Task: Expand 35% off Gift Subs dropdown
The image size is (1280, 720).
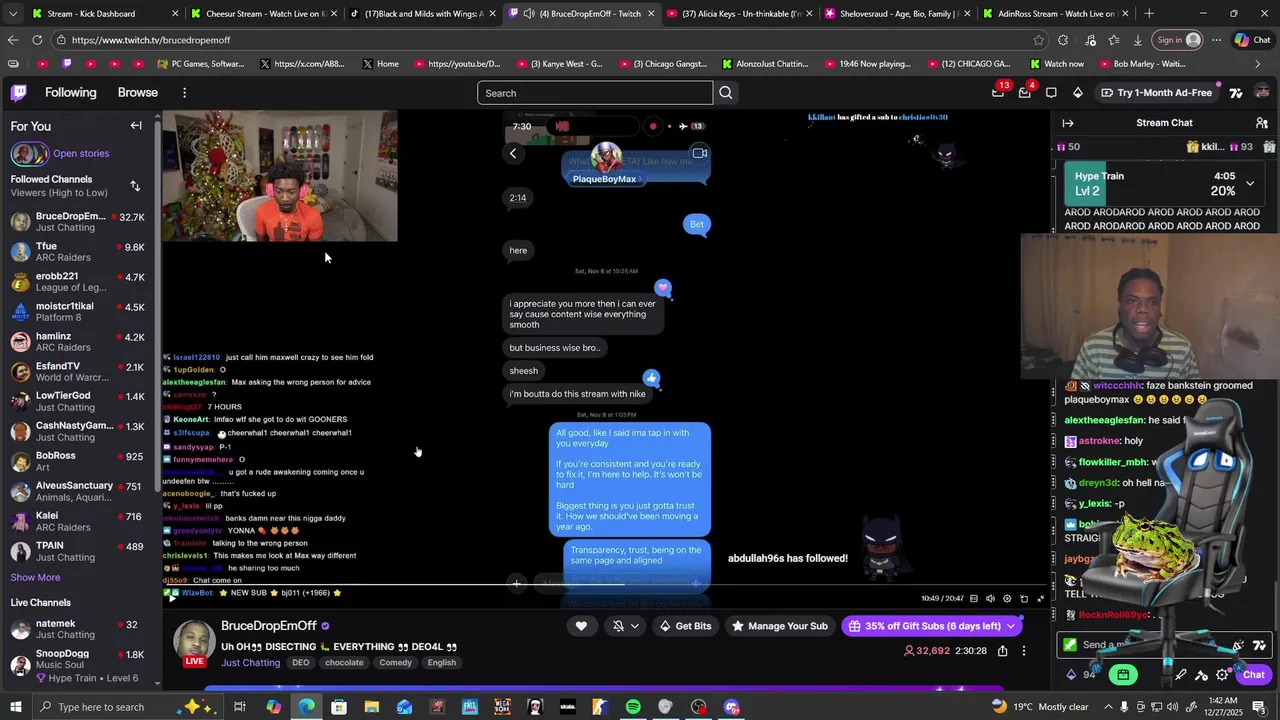Action: [x=1012, y=626]
